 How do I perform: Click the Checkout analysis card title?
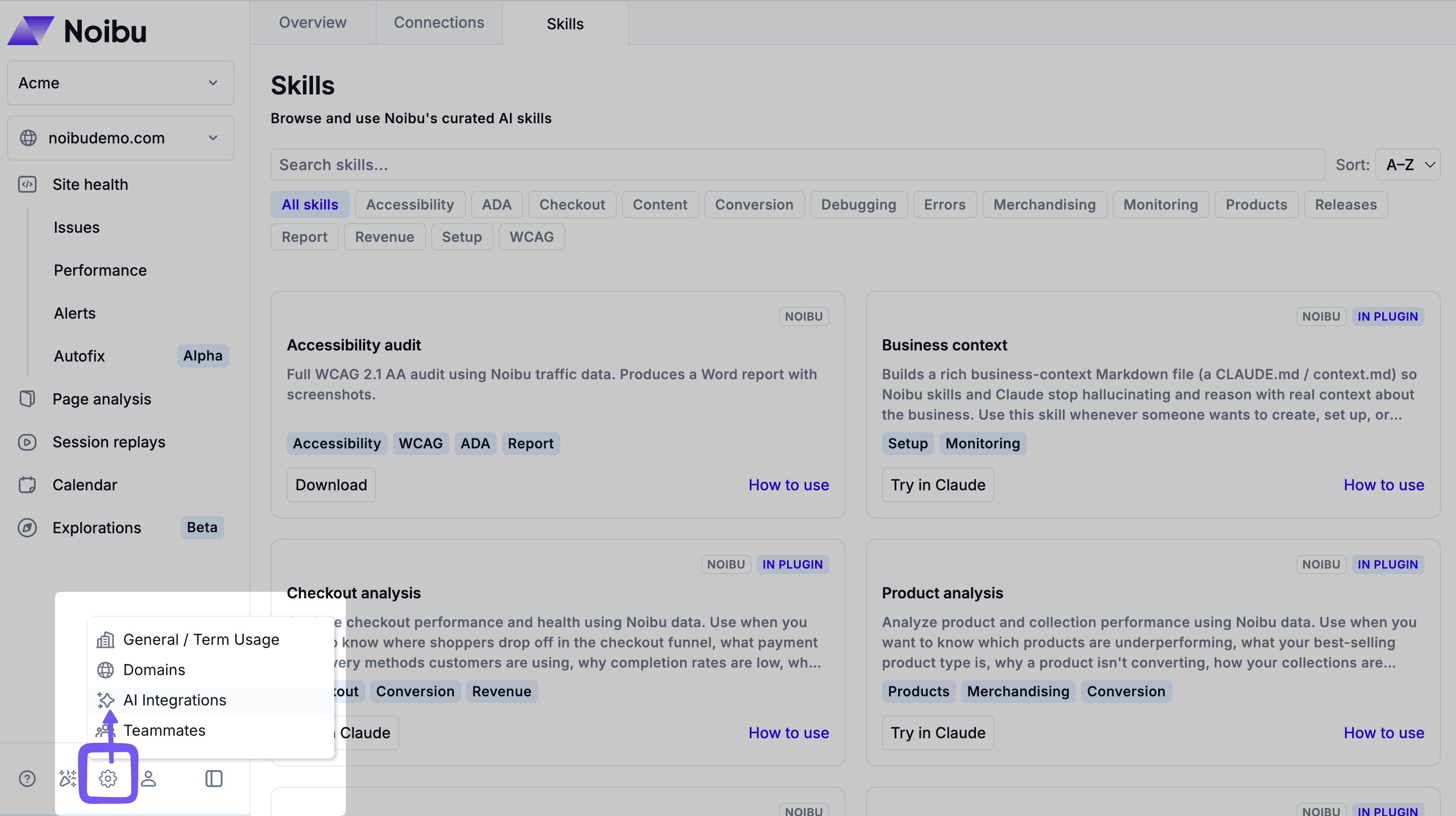point(354,593)
